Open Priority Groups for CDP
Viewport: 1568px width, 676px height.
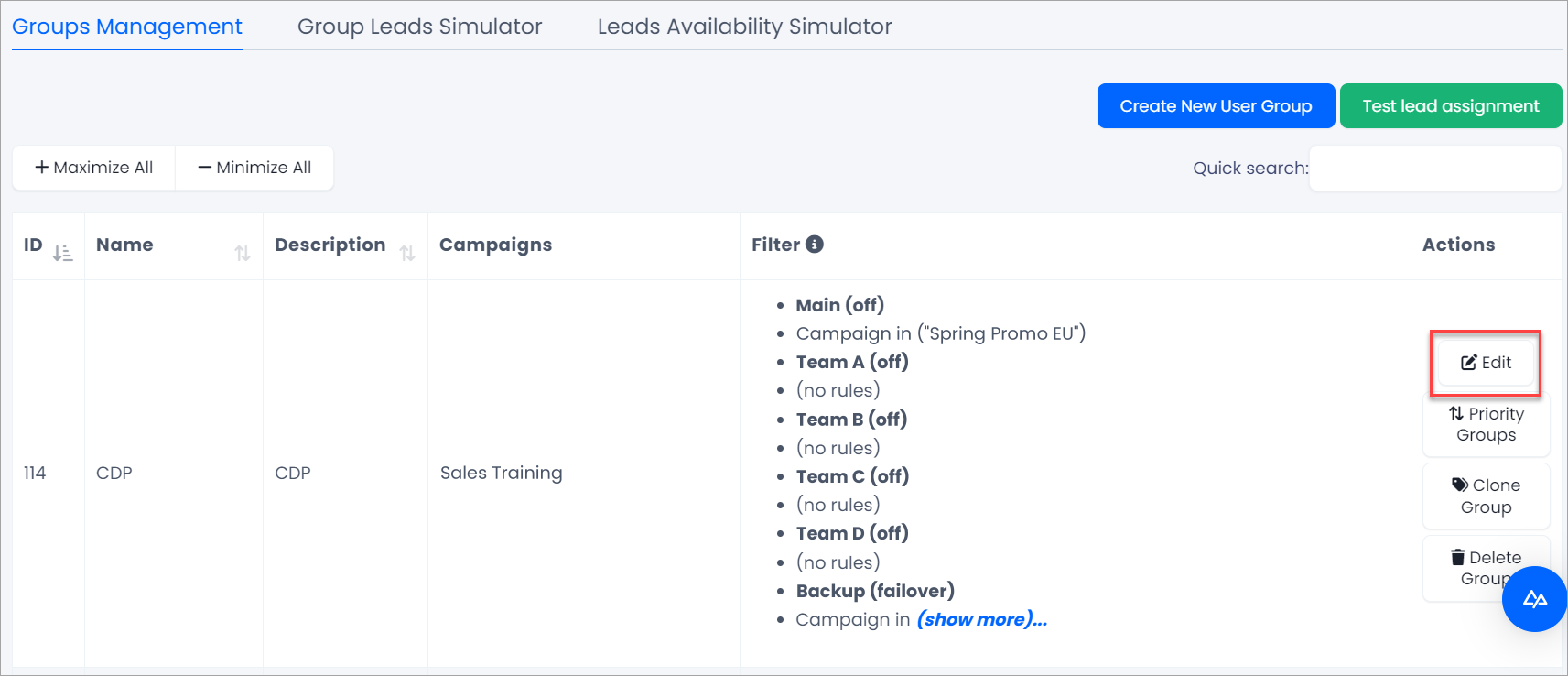(x=1486, y=424)
